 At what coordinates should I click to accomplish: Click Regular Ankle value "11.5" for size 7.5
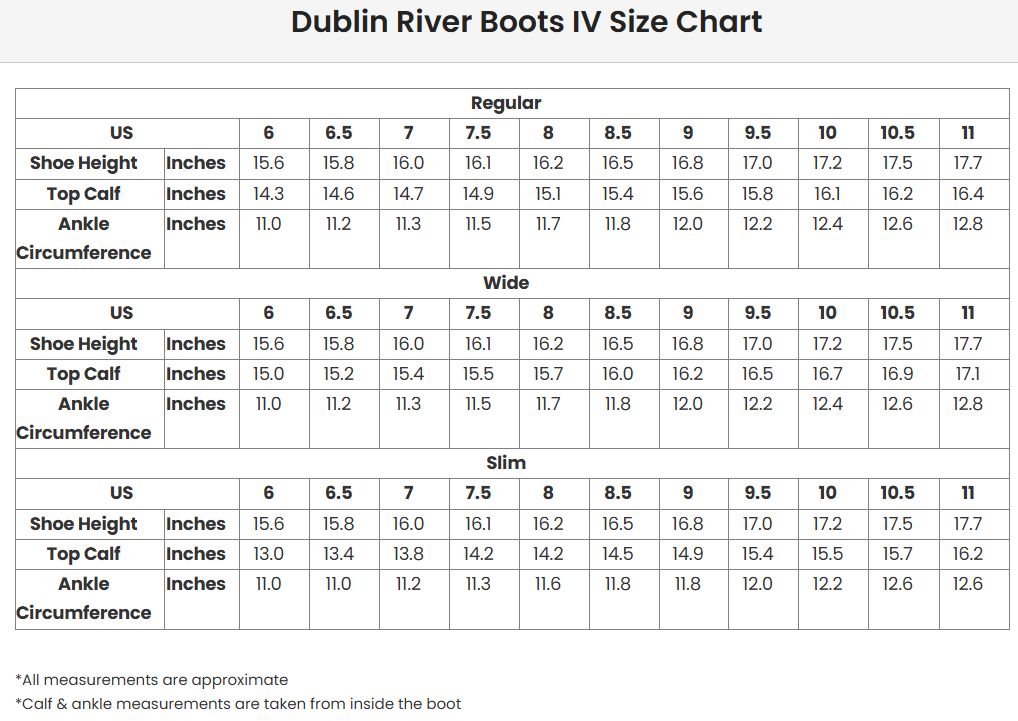(x=478, y=224)
